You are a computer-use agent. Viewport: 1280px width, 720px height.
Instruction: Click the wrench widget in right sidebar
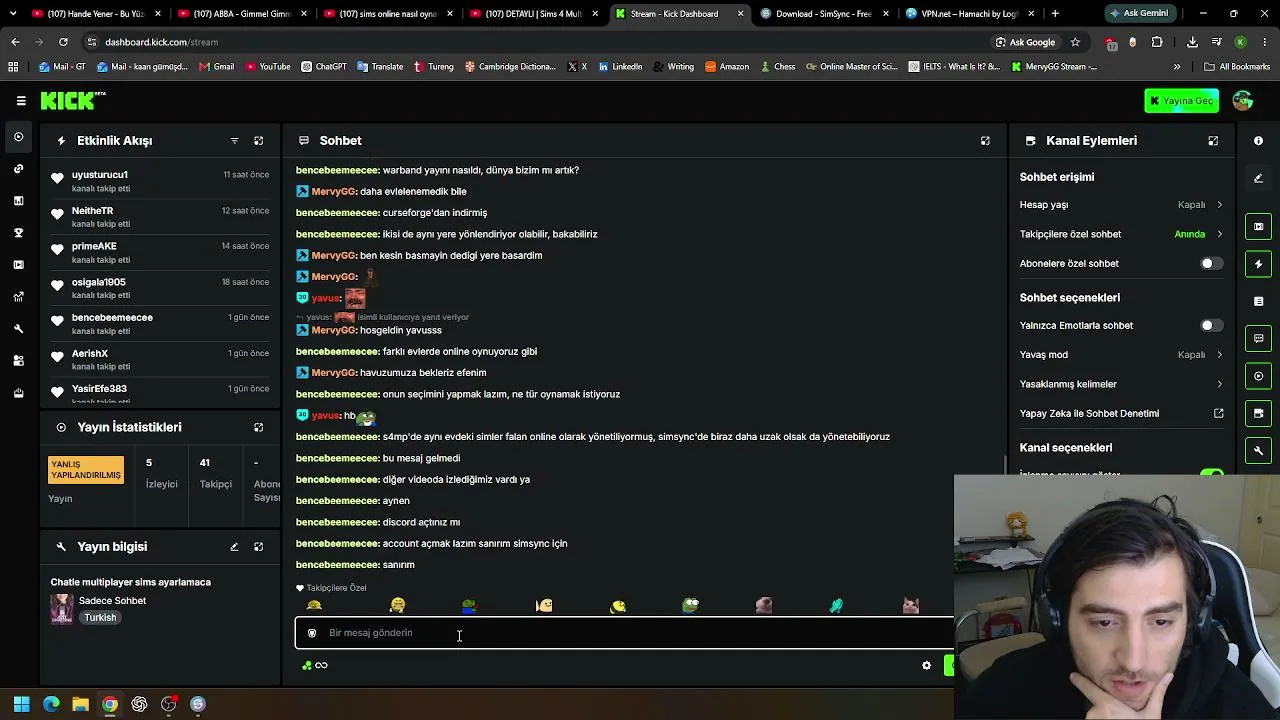coord(1259,451)
